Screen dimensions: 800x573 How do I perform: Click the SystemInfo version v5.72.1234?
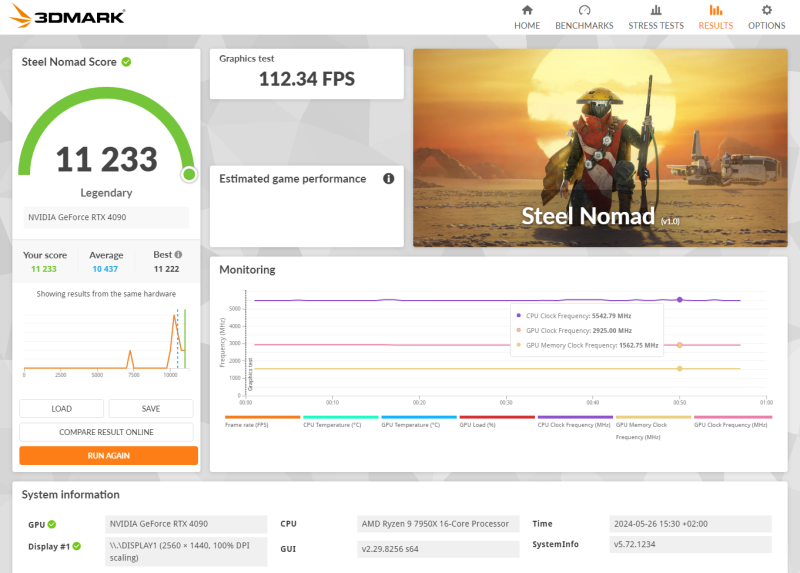coord(690,544)
